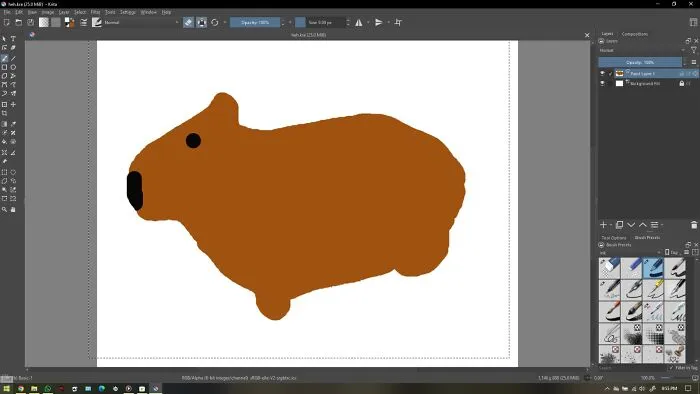The height and width of the screenshot is (394, 700).
Task: Open an existing document from toolbar
Action: coord(19,22)
